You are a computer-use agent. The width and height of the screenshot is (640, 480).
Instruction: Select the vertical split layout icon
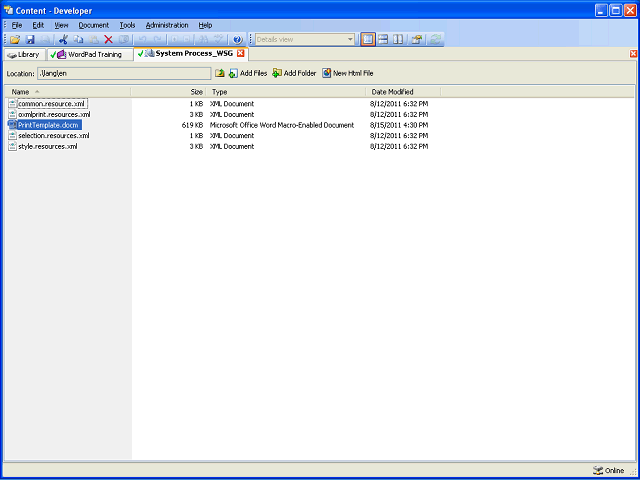[398, 40]
